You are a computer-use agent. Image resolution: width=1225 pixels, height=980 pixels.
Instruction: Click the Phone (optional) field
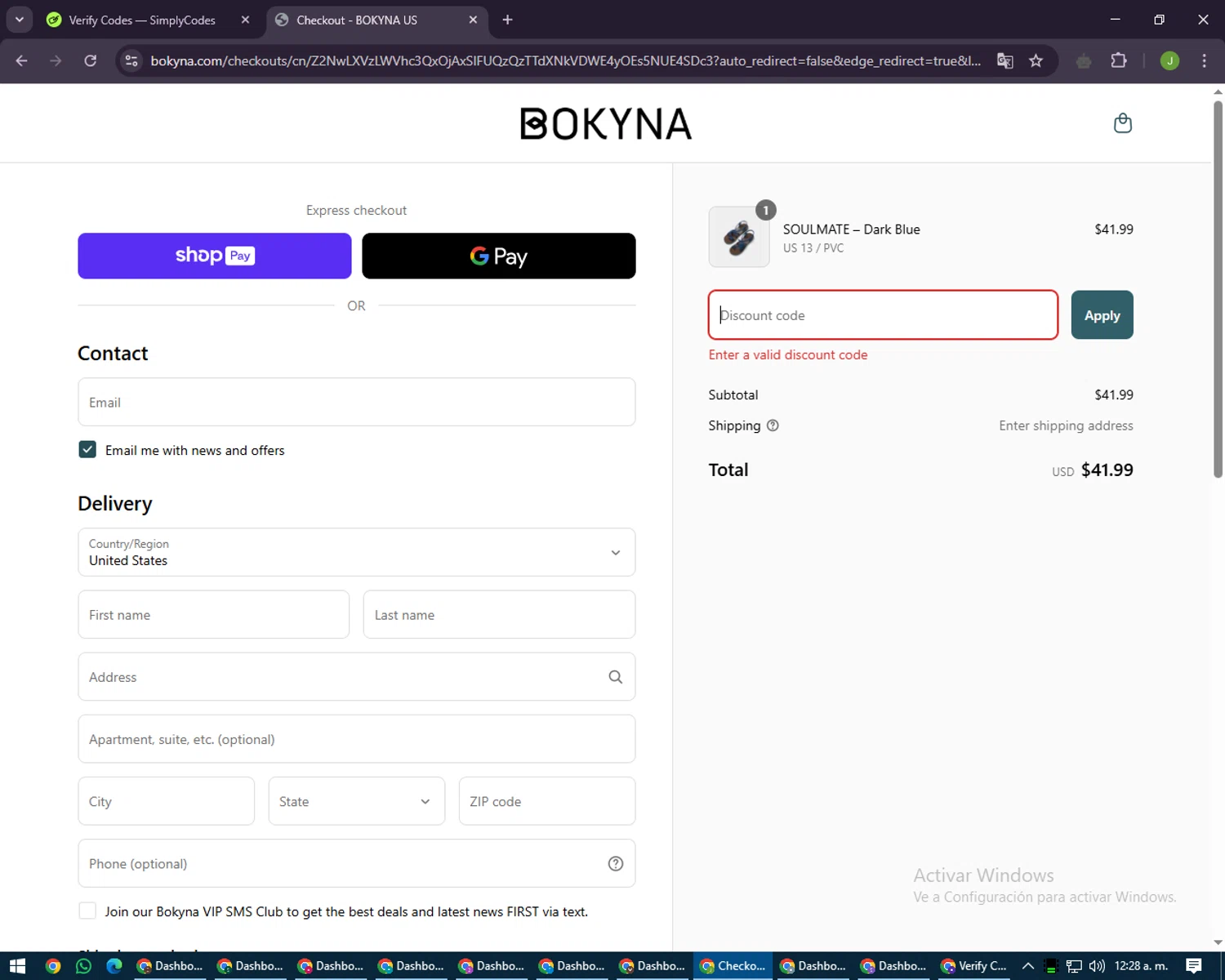pos(357,864)
